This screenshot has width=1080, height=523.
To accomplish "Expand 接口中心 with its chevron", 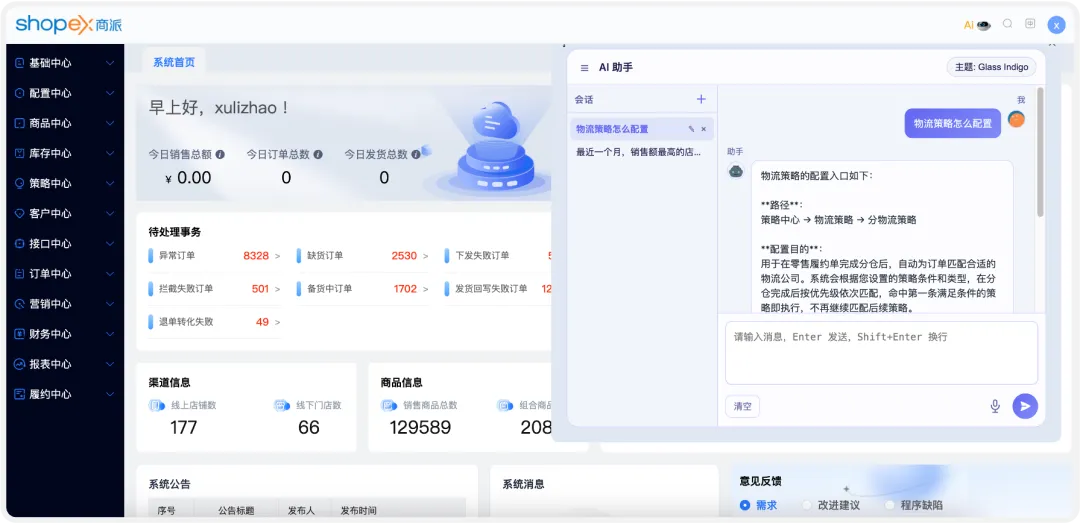I will coord(110,243).
